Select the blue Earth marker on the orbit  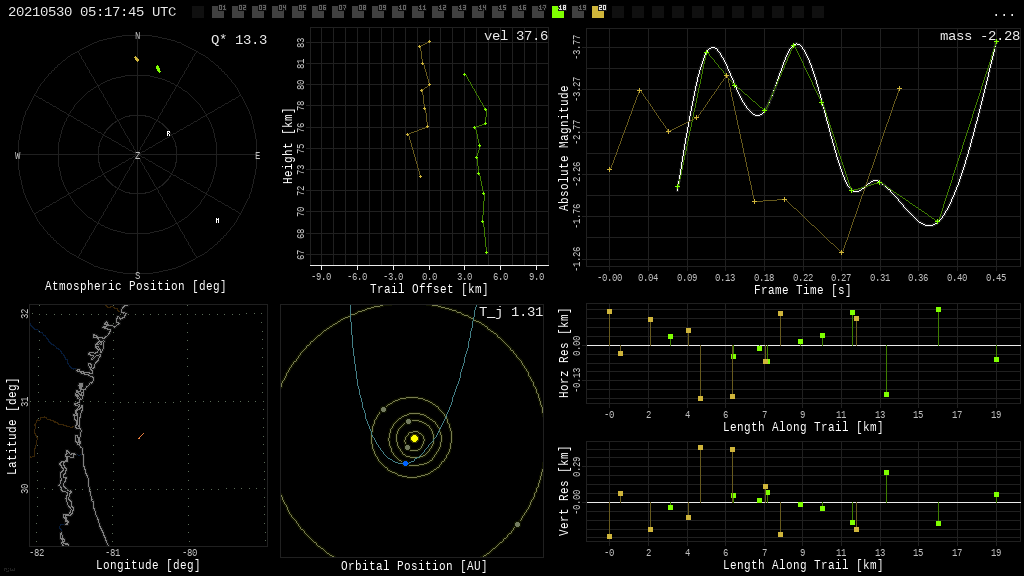(x=405, y=463)
